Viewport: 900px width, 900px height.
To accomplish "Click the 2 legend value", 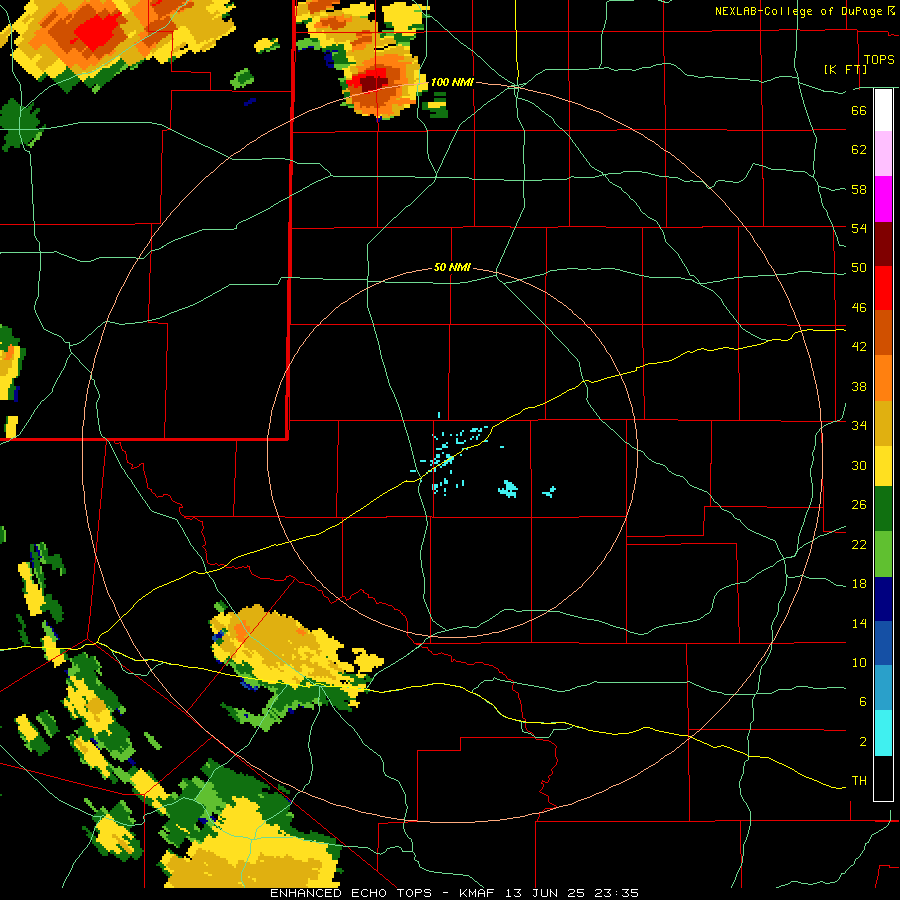I will click(863, 742).
